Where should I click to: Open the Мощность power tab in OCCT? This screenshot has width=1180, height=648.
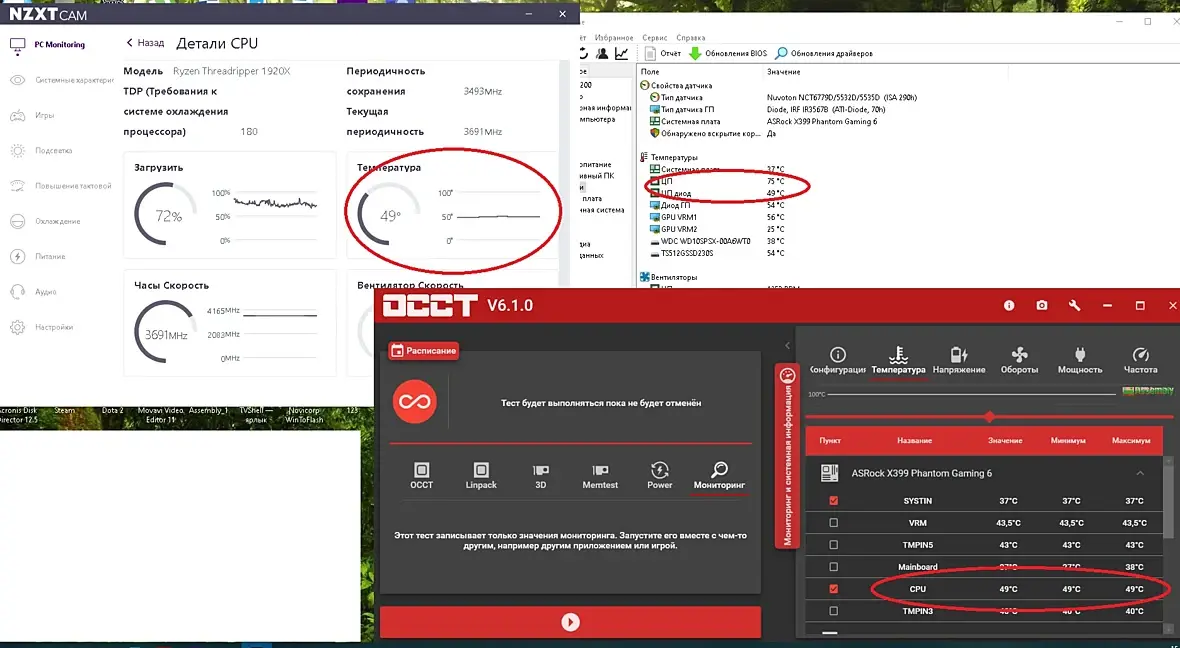pos(1080,361)
